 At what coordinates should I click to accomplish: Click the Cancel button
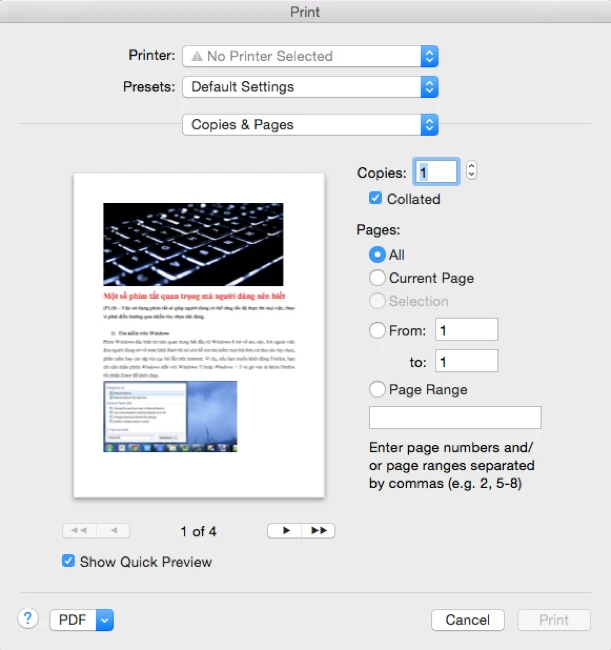click(x=467, y=620)
